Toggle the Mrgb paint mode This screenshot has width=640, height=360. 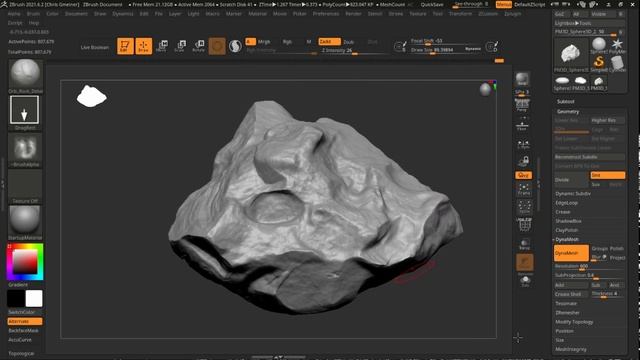pos(264,42)
